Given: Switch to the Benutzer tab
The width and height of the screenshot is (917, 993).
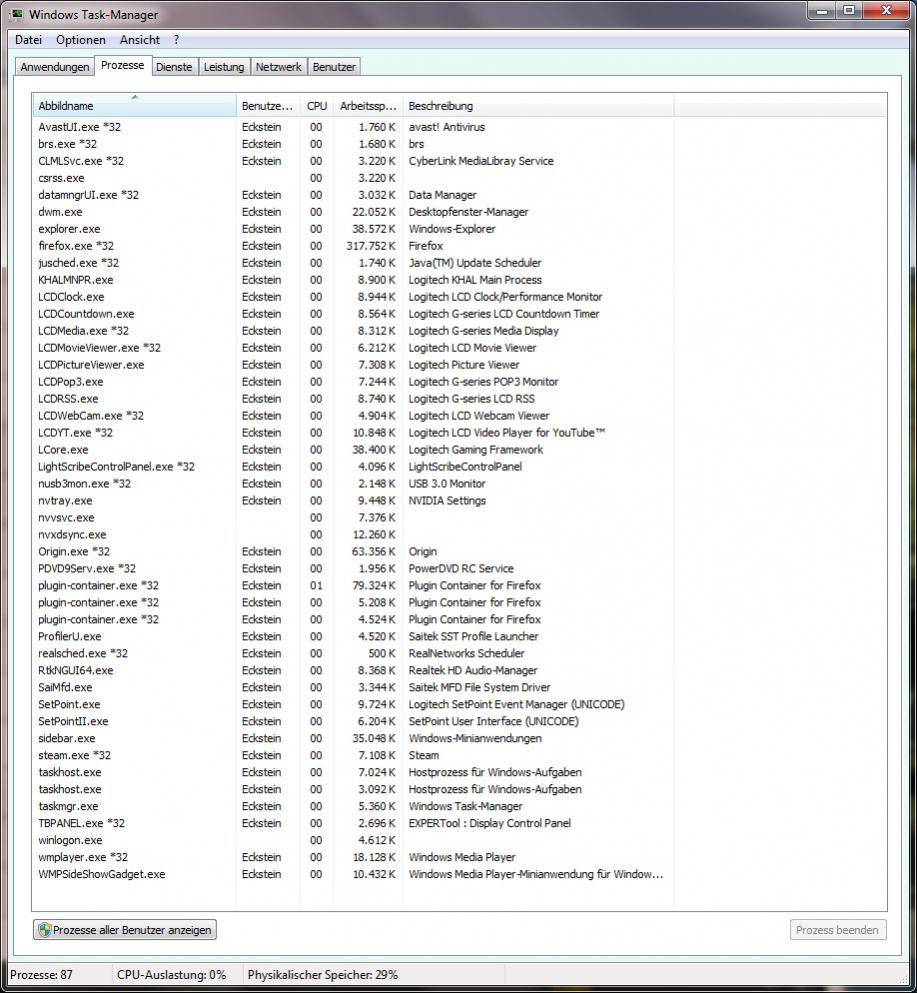Looking at the screenshot, I should point(334,67).
